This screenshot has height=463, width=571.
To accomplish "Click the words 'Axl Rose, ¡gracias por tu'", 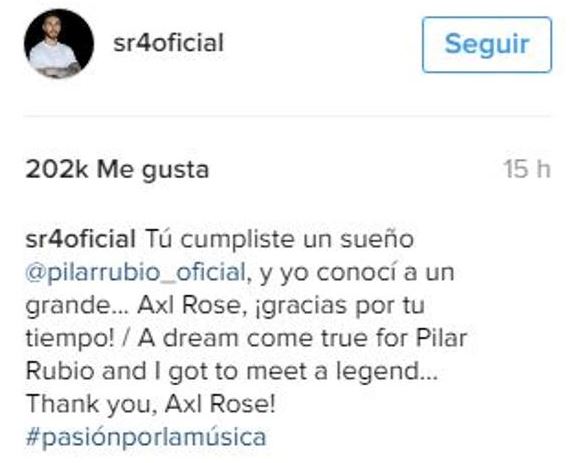I will pos(281,306).
